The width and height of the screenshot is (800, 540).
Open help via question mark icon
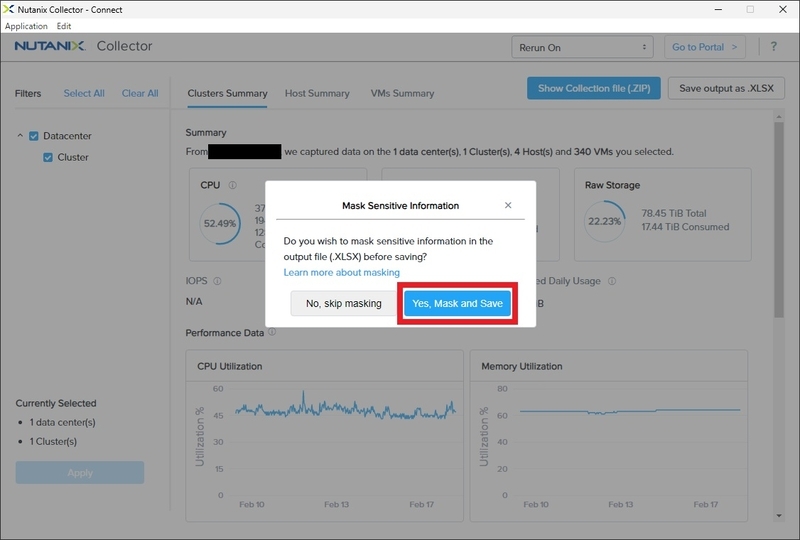coord(773,46)
